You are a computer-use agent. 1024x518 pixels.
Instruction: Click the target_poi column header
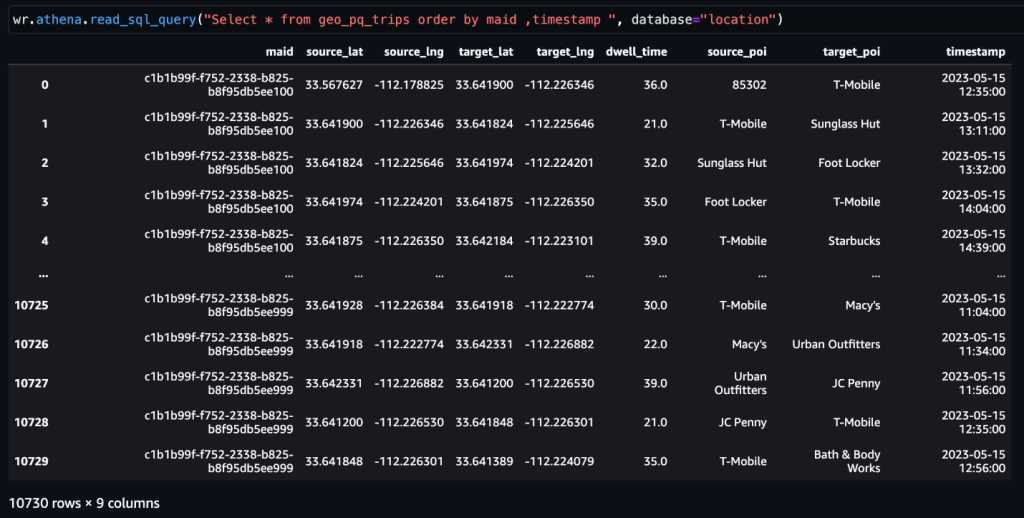tap(851, 52)
